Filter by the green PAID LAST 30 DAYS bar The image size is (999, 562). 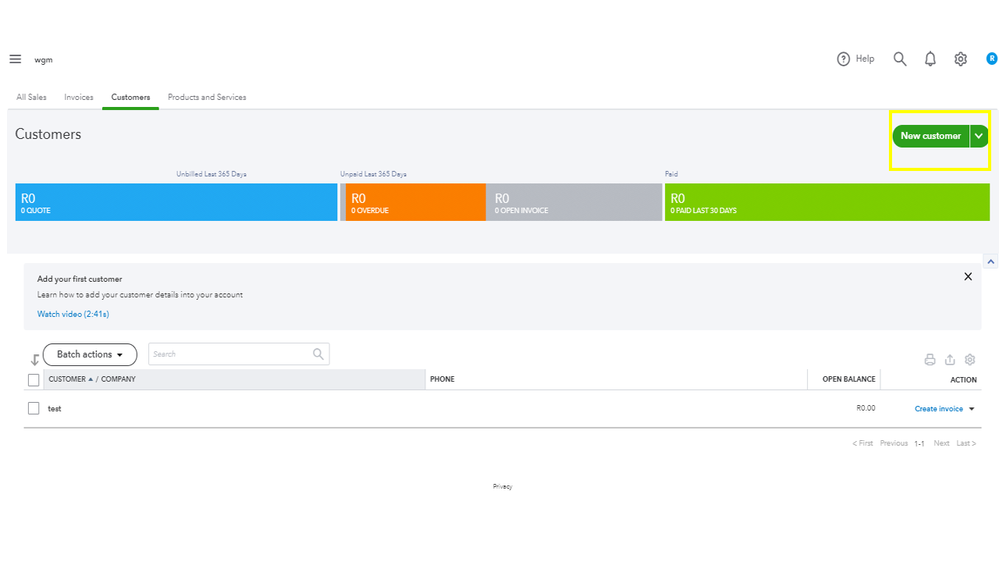click(827, 203)
